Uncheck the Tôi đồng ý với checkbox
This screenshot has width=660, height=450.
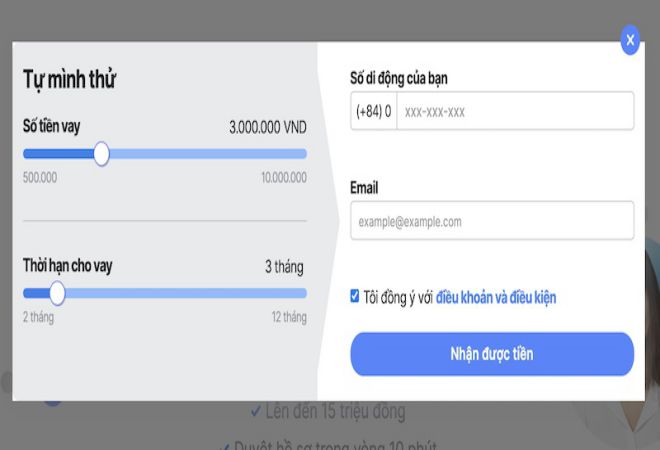click(355, 296)
